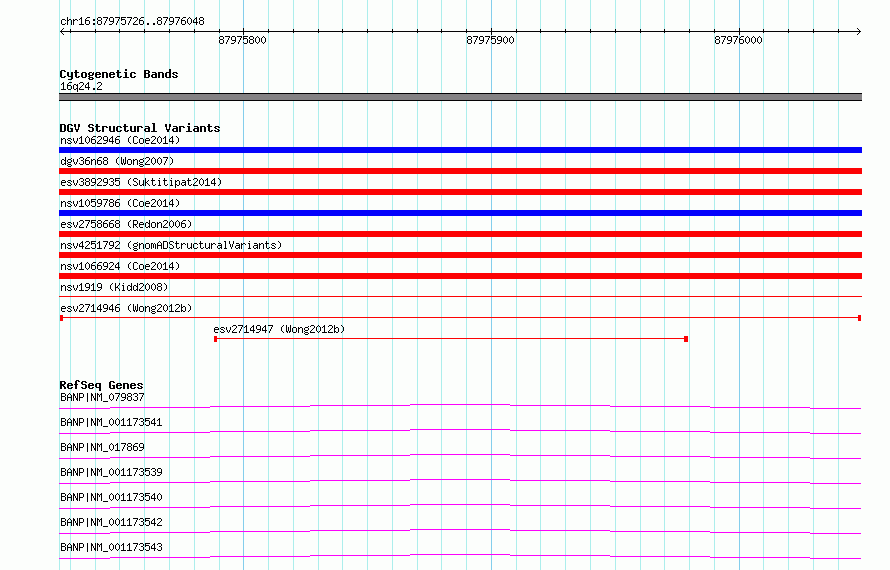Click the red nsv1066924 (Coe2014) bar
Screen dimensions: 890x570
pyautogui.click(x=460, y=276)
